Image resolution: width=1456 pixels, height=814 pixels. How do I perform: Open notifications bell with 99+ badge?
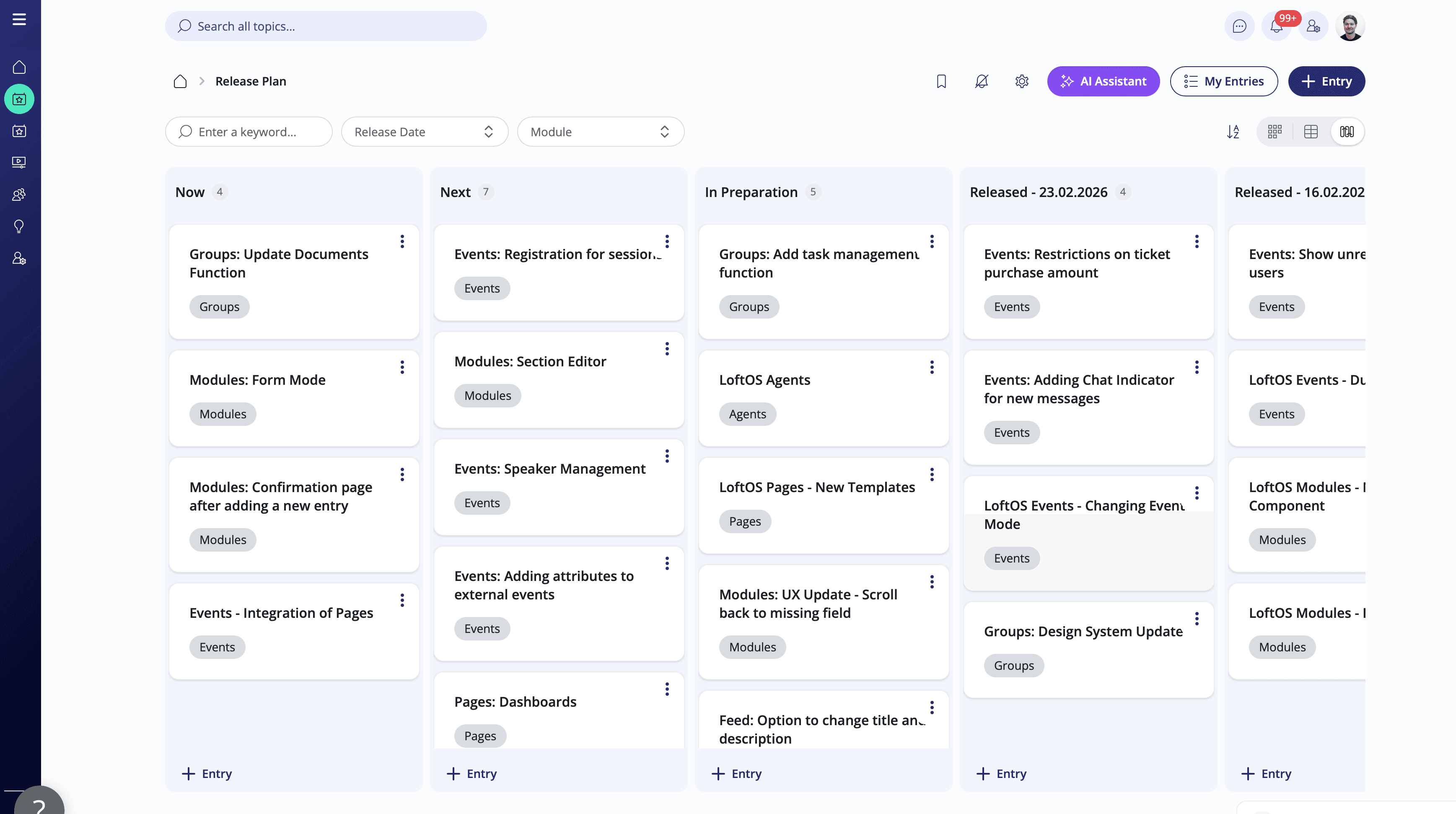coord(1276,26)
